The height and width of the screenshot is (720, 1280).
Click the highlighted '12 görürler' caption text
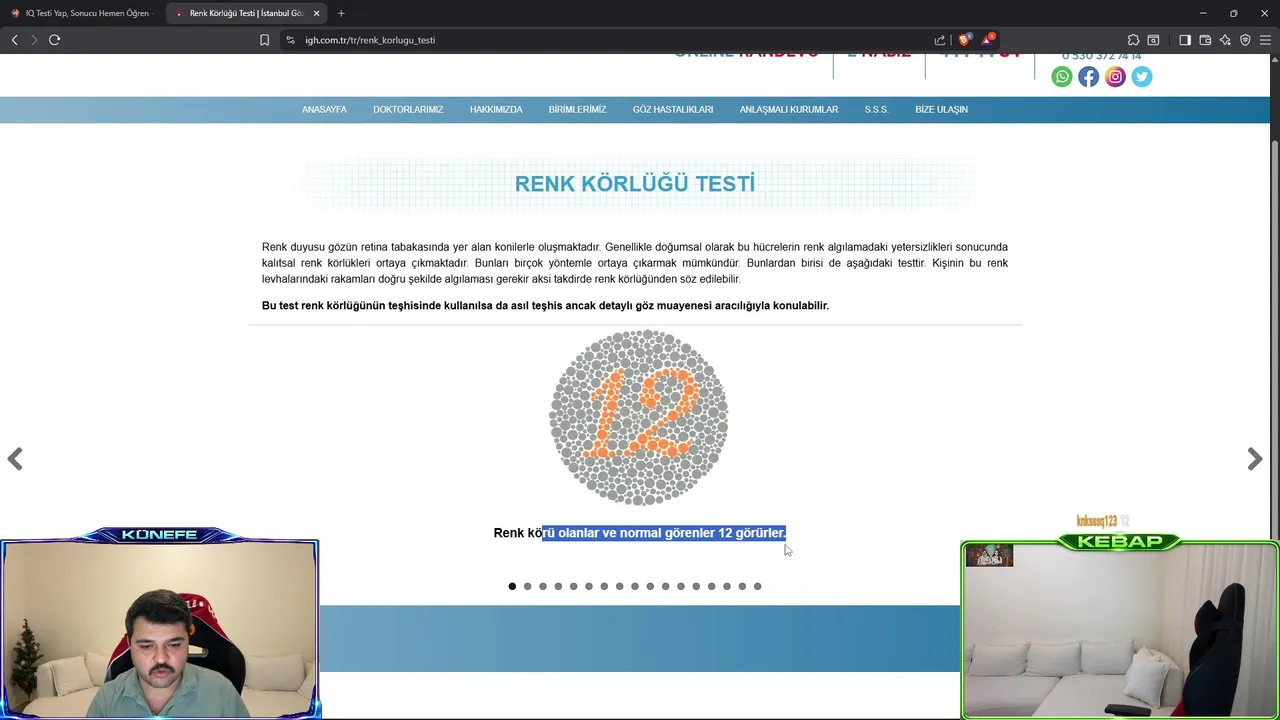point(752,533)
